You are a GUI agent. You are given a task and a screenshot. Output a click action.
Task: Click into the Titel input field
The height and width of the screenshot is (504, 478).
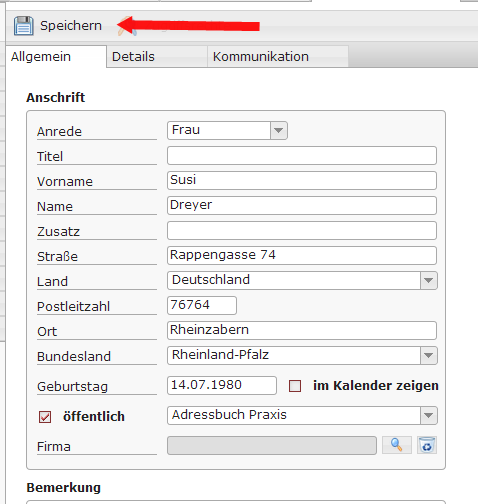pos(302,155)
